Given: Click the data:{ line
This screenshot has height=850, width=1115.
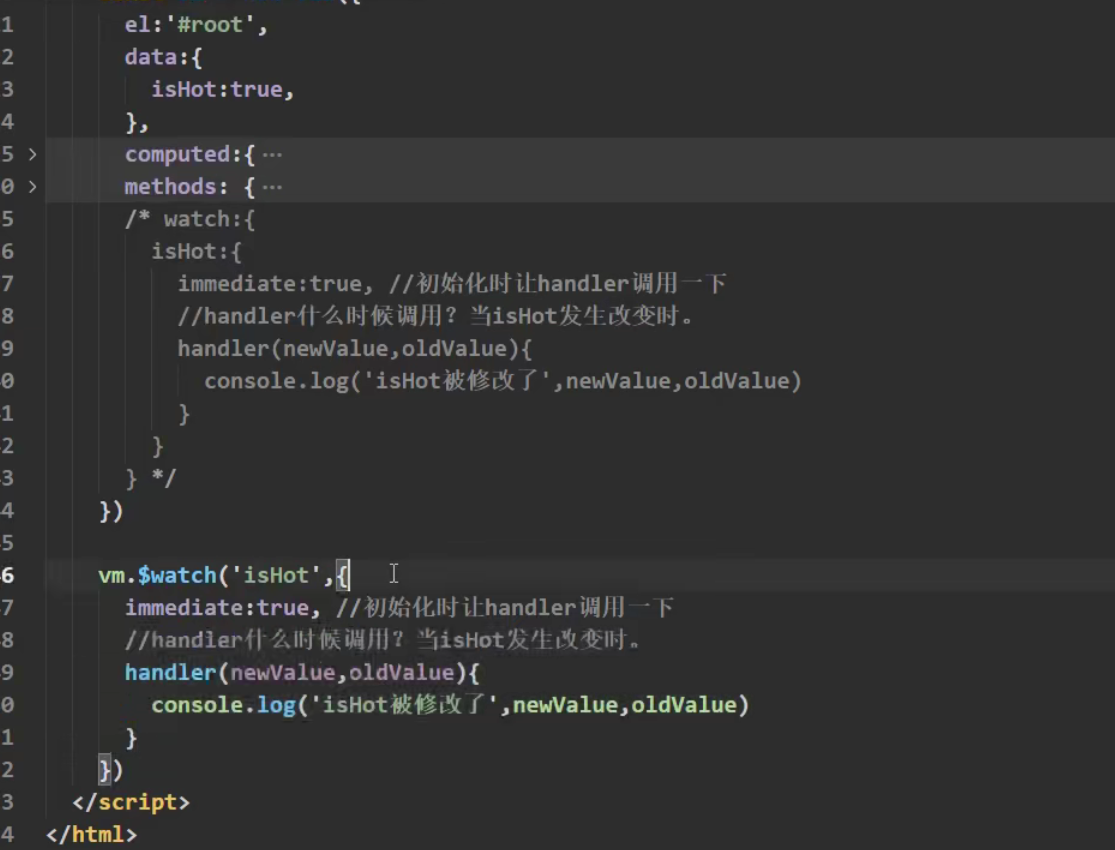Looking at the screenshot, I should (x=164, y=57).
